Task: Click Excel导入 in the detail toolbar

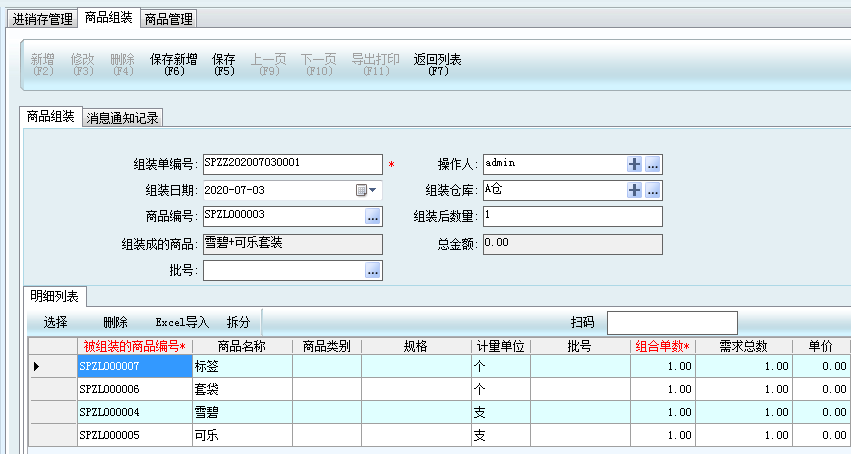Action: pyautogui.click(x=181, y=322)
